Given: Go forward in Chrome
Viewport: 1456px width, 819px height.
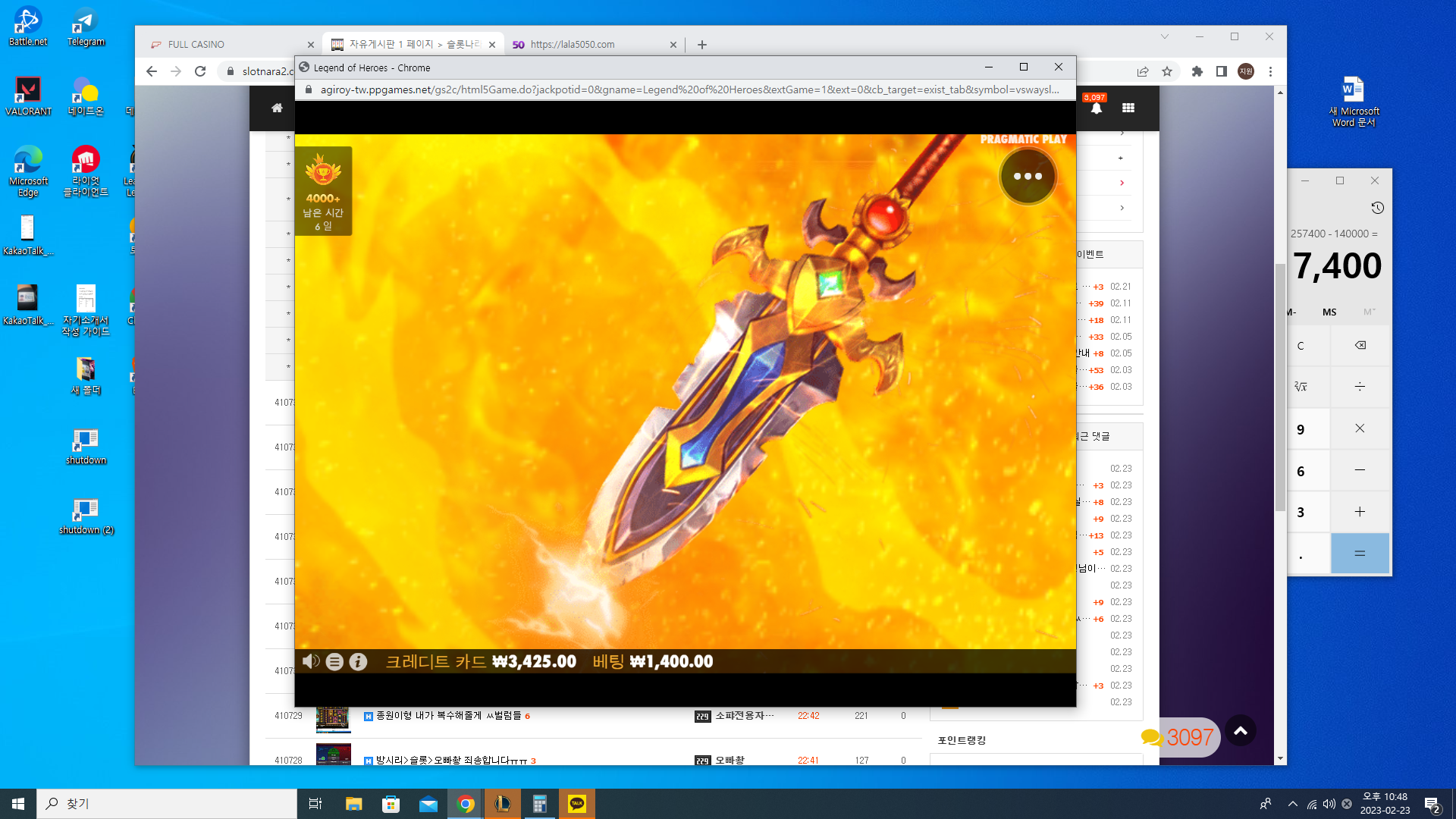Looking at the screenshot, I should coord(176,71).
